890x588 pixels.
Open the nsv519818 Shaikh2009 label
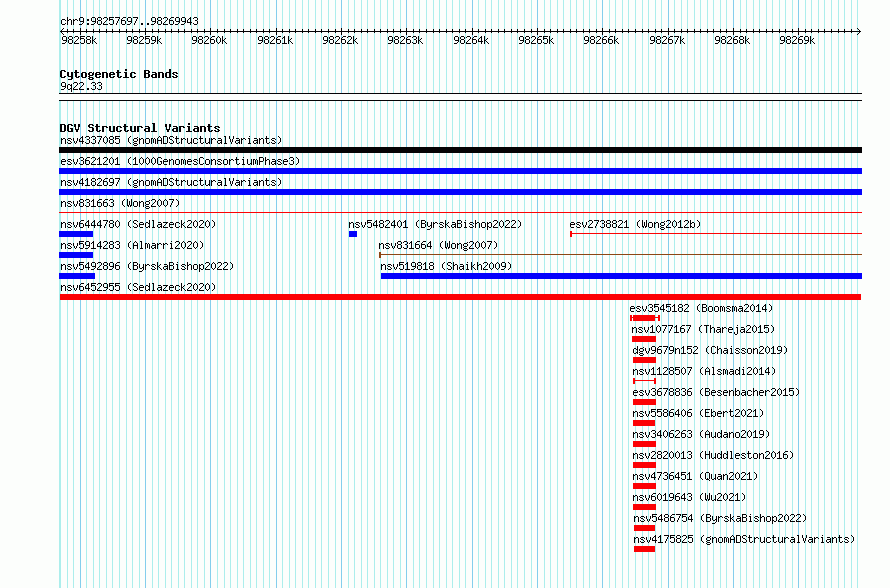click(x=446, y=266)
